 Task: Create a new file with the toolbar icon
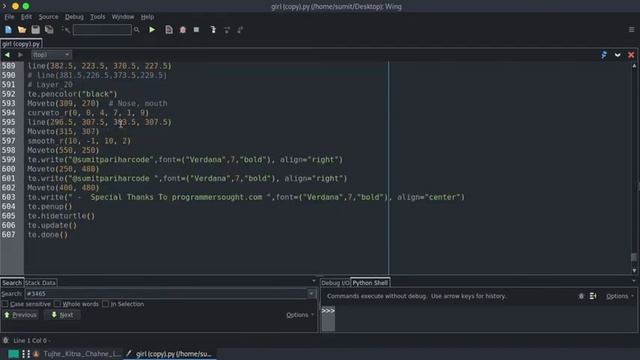pos(8,29)
